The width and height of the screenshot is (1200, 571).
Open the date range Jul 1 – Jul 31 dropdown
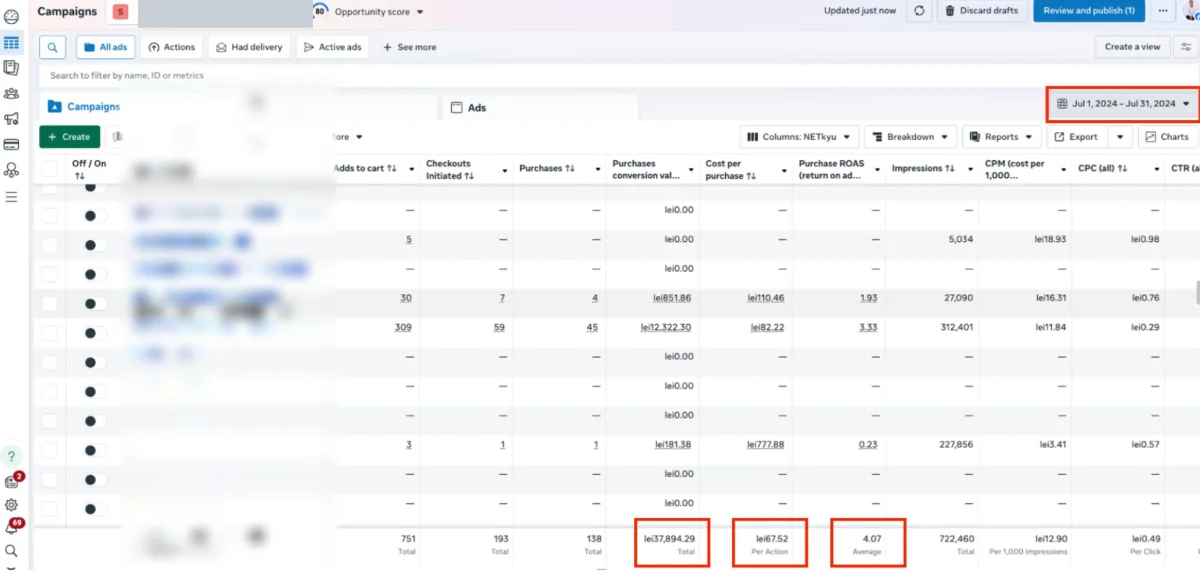tap(1123, 104)
